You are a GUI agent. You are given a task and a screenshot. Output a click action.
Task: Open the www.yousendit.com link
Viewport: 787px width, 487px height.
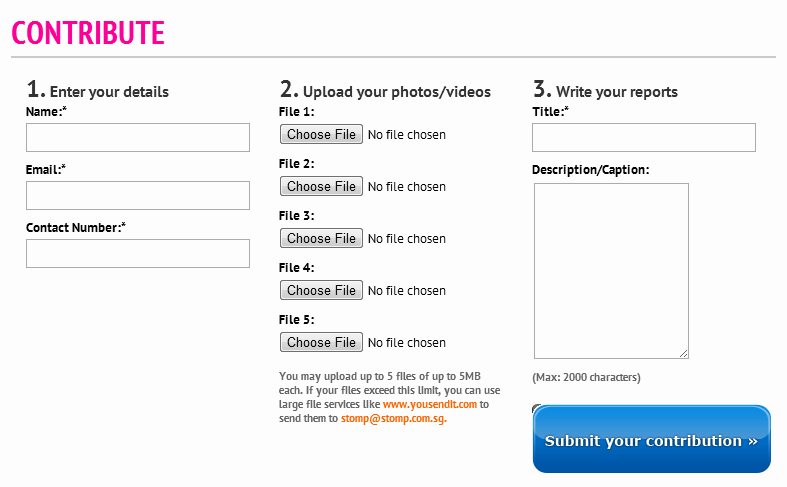pos(429,405)
